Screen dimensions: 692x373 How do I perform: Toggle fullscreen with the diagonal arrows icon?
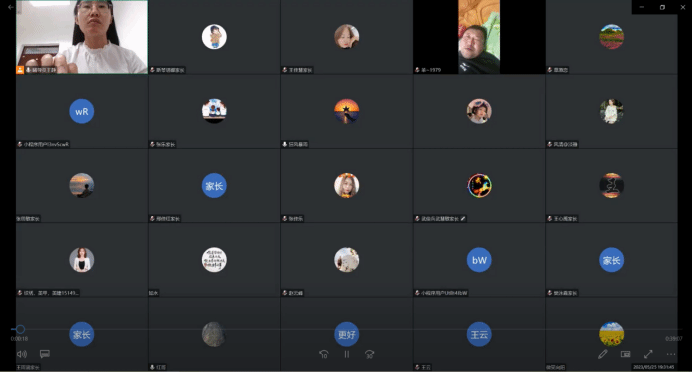pos(648,354)
